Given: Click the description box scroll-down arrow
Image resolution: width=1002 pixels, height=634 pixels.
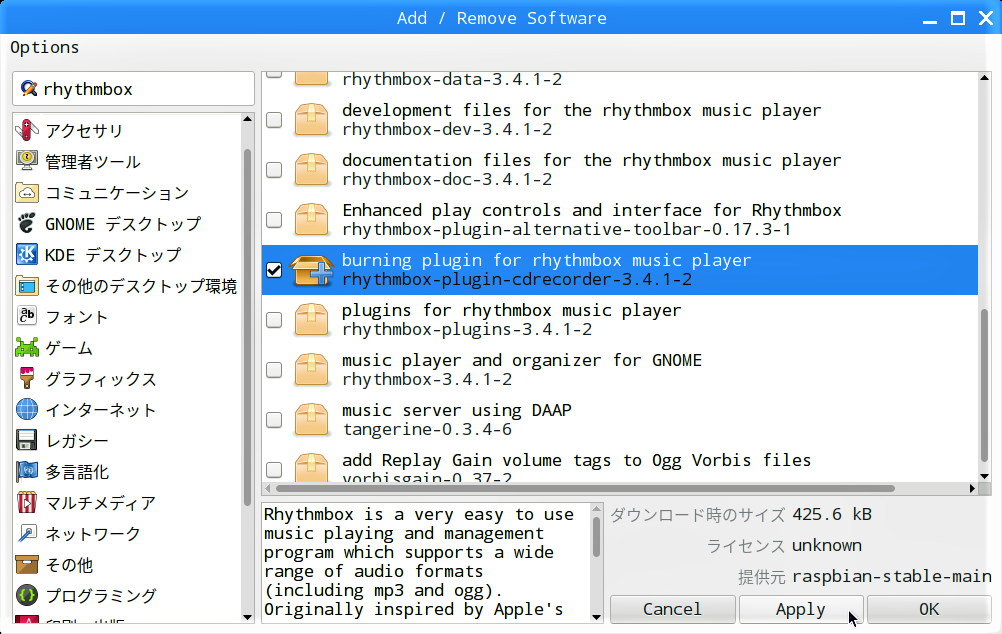Looking at the screenshot, I should click(596, 617).
